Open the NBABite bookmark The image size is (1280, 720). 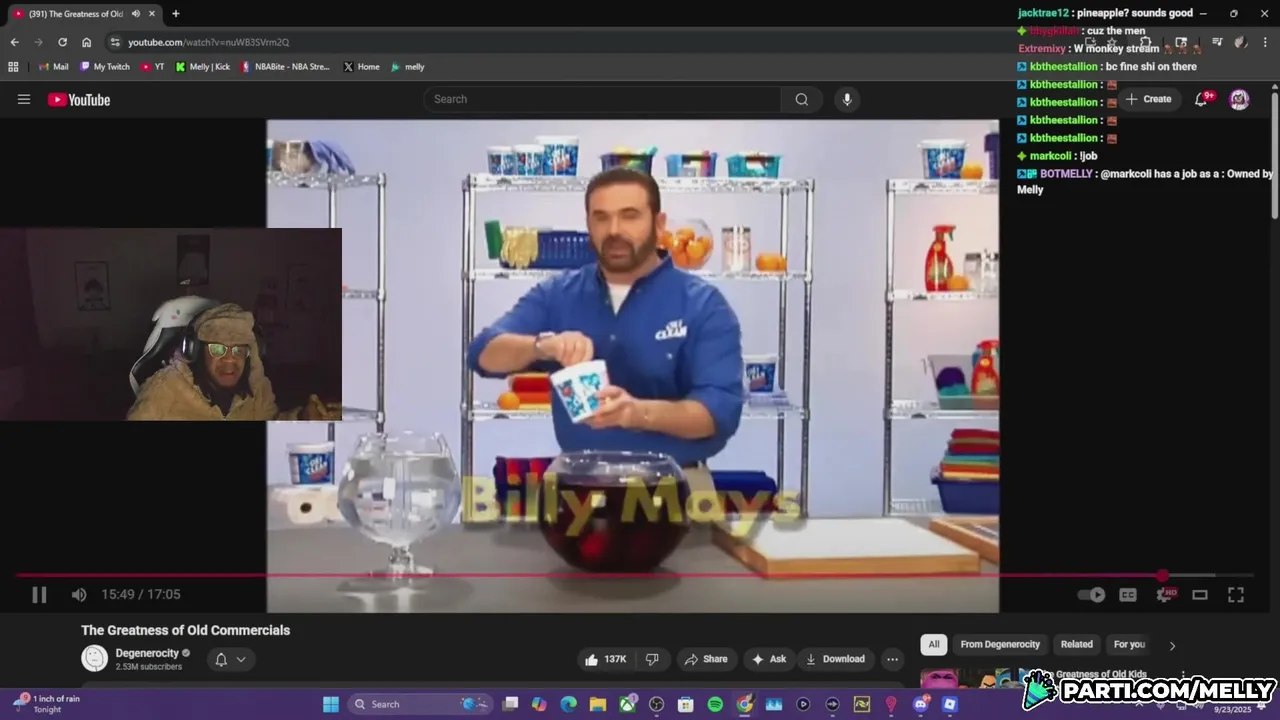pos(285,67)
